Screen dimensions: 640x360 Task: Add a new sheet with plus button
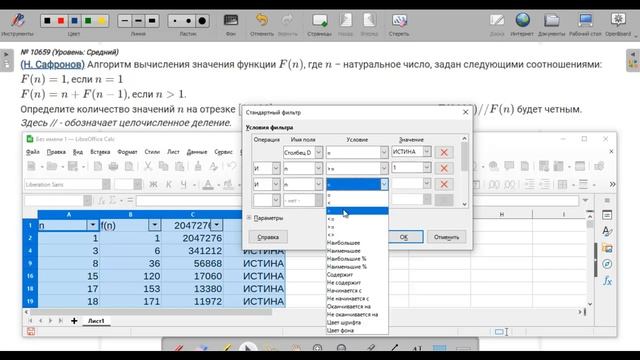74,321
